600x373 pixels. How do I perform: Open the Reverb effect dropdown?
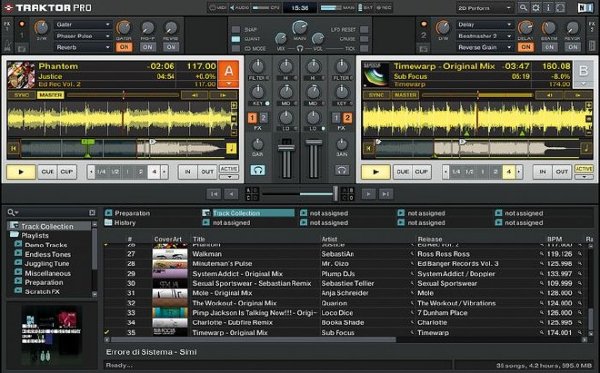click(x=83, y=47)
